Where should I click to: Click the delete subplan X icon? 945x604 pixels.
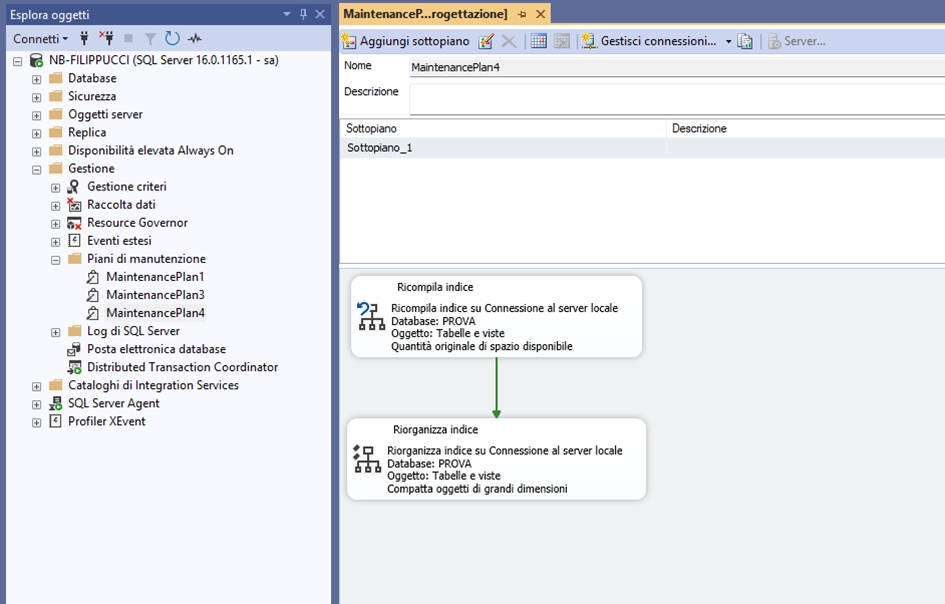(509, 41)
